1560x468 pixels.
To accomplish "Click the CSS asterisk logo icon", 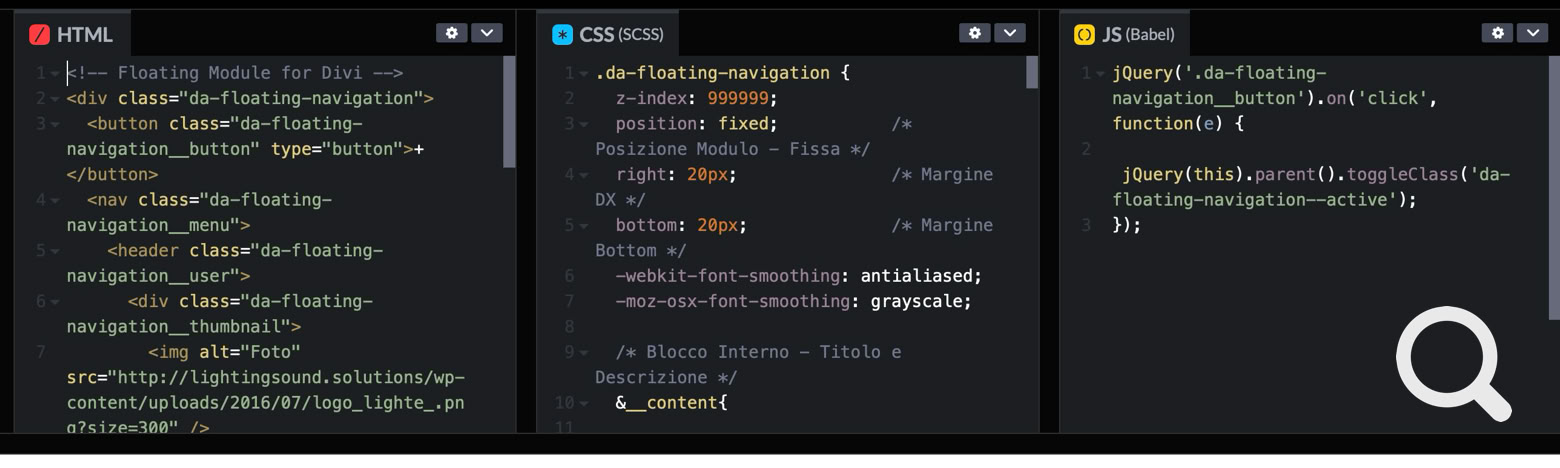I will 562,35.
